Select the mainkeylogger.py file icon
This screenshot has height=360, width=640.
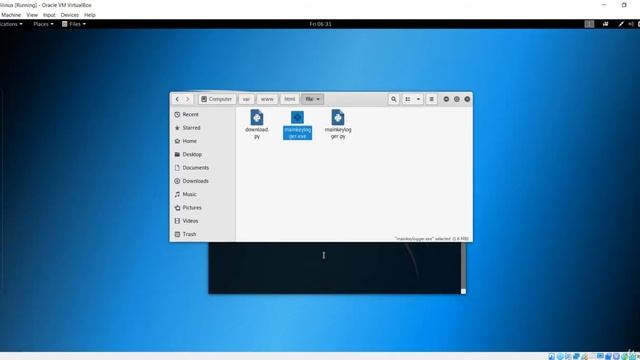coord(338,118)
